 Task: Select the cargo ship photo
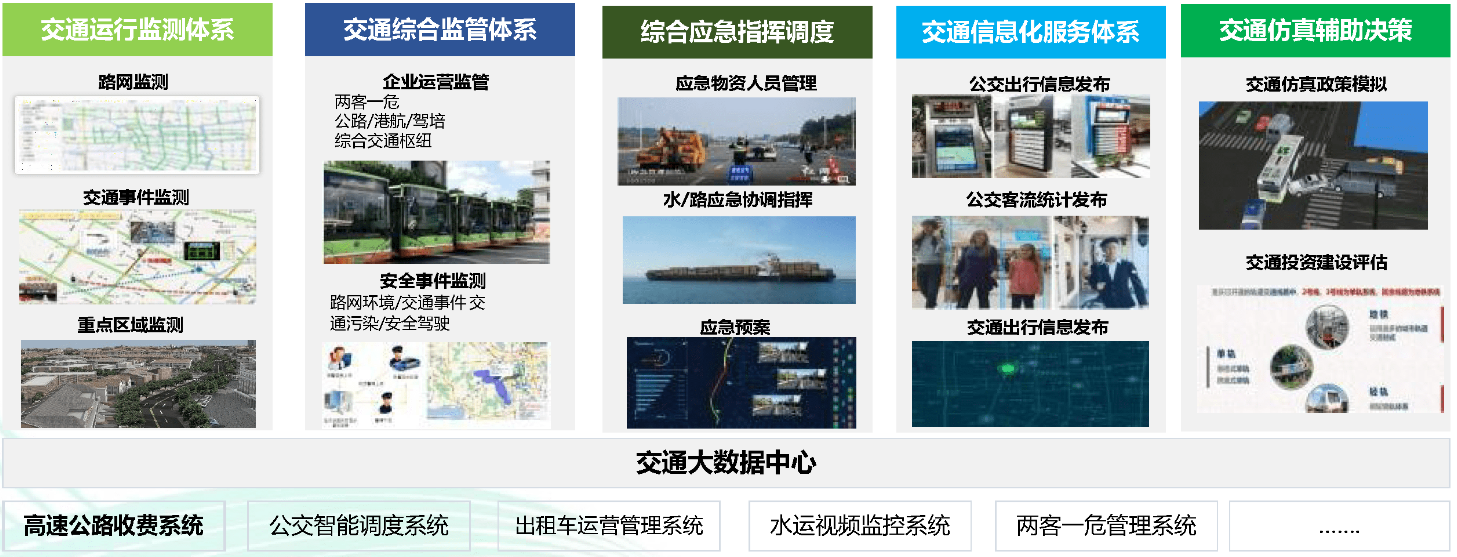[739, 260]
